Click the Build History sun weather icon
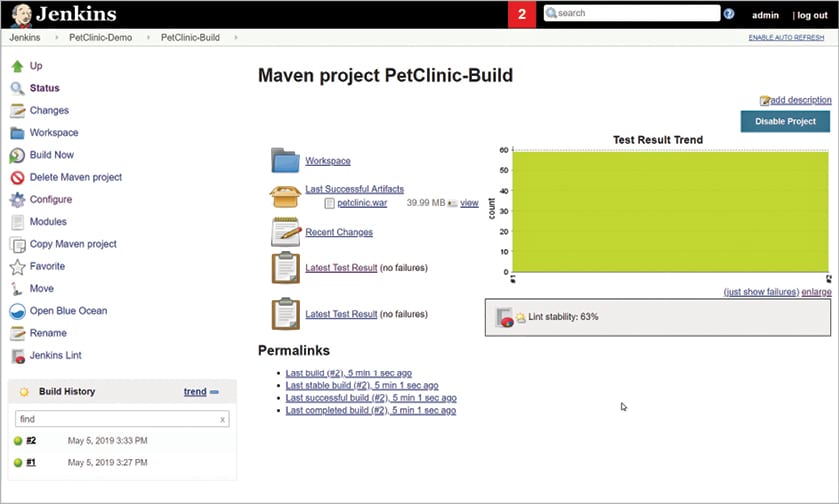Viewport: 839px width, 504px height. (24, 392)
